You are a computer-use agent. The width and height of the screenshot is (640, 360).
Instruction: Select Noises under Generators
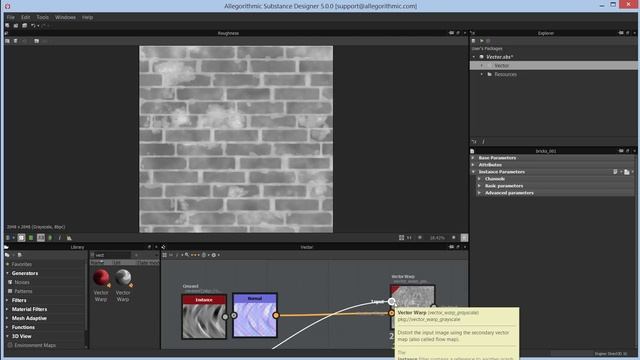pyautogui.click(x=22, y=282)
